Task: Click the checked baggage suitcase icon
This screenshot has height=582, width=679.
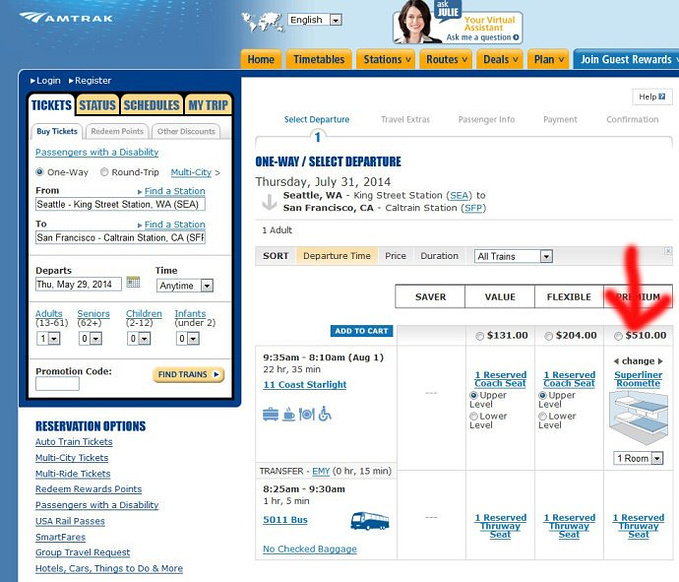Action: 271,414
